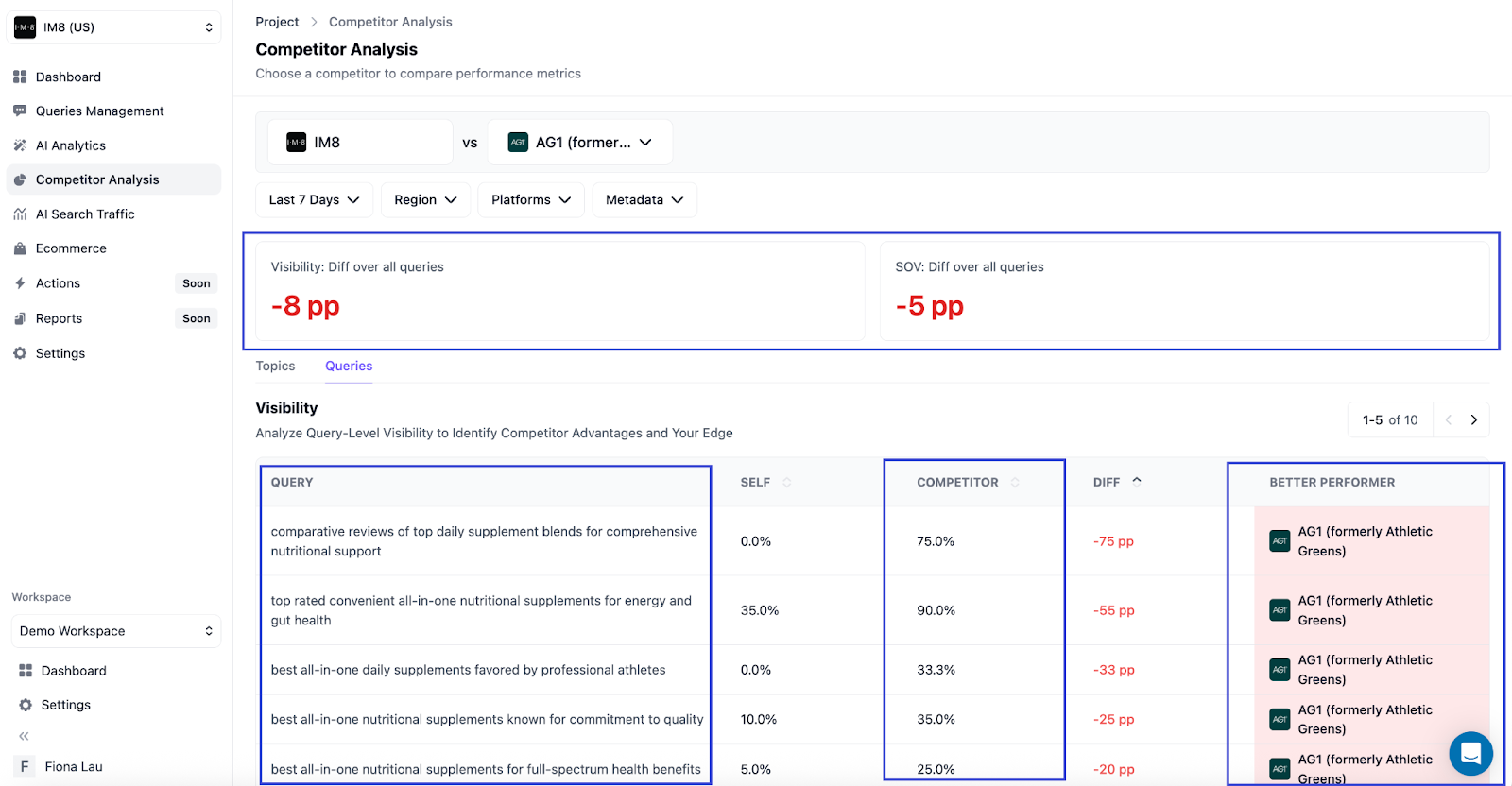The height and width of the screenshot is (786, 1512).
Task: Click AG1 logo in the -75 pp row
Action: [x=1280, y=541]
